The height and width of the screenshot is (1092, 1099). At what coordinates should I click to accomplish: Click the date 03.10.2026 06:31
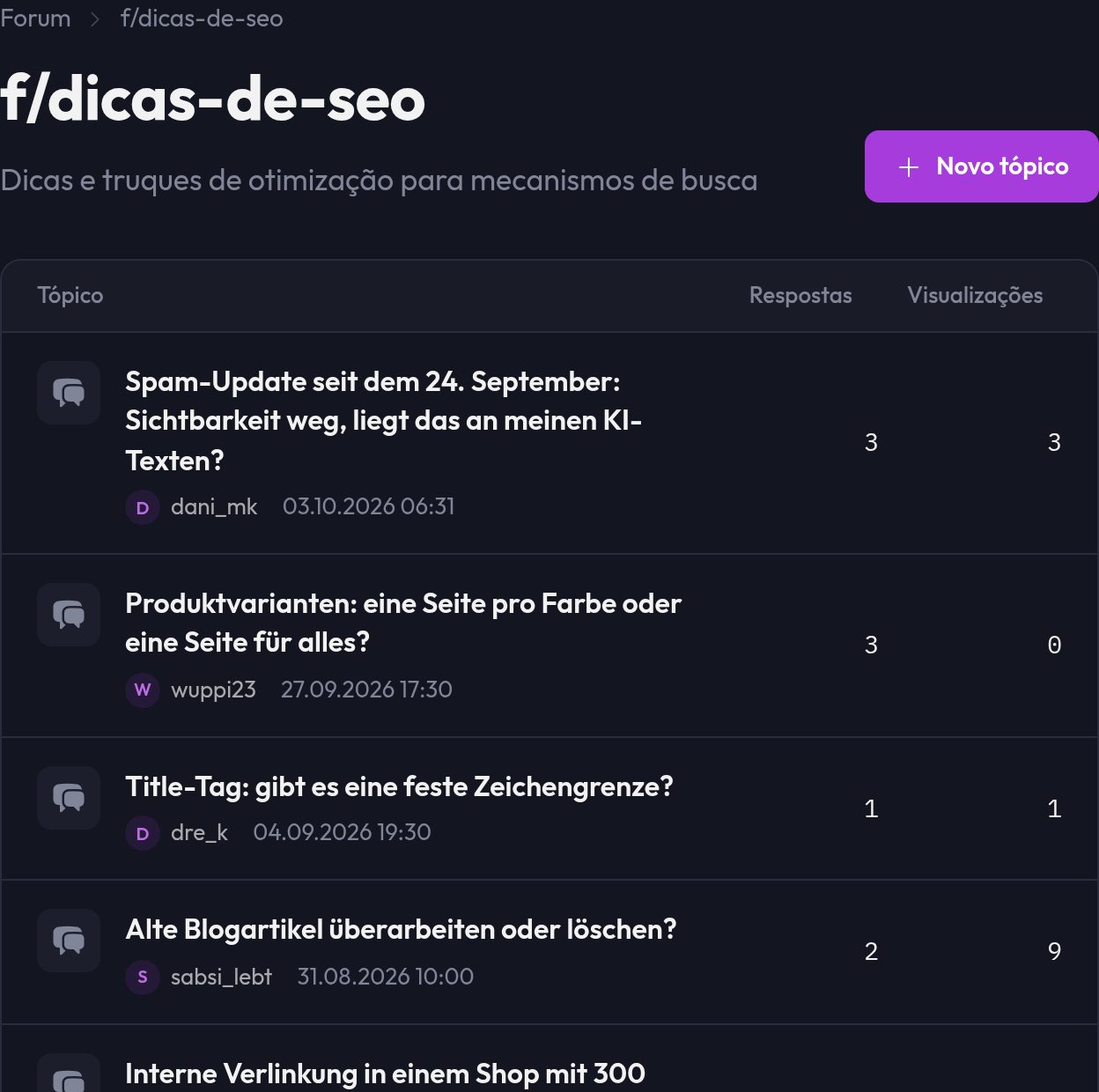pos(368,506)
